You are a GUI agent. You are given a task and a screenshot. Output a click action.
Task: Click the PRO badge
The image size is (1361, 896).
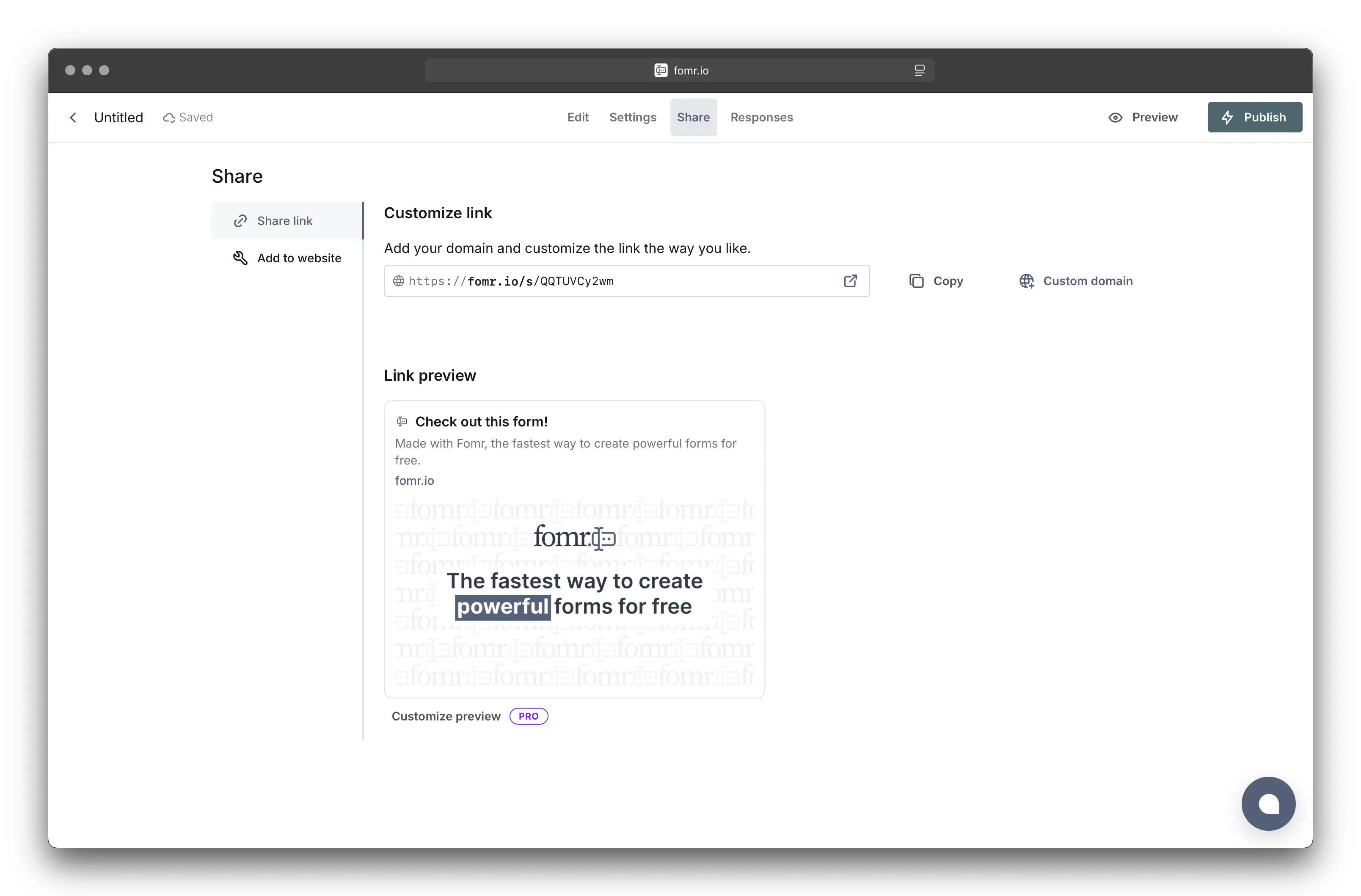pyautogui.click(x=529, y=716)
